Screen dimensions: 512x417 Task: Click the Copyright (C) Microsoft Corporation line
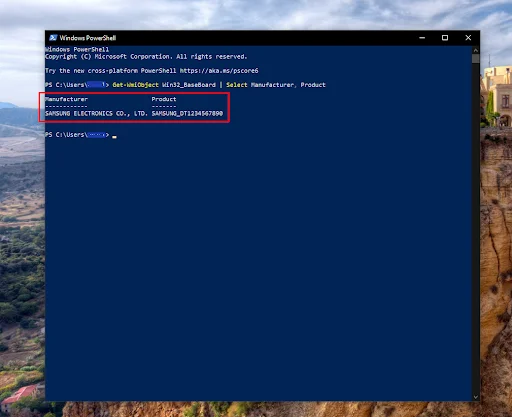[x=146, y=57]
